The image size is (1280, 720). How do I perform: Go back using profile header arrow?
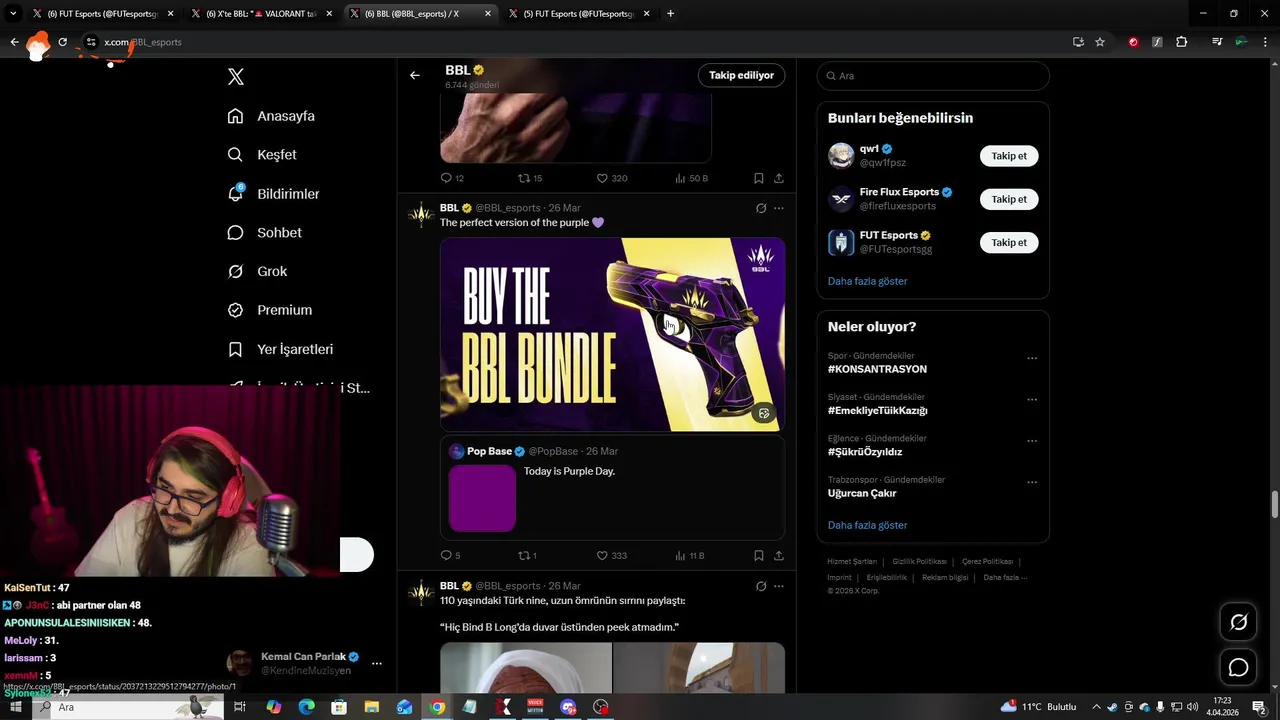415,75
